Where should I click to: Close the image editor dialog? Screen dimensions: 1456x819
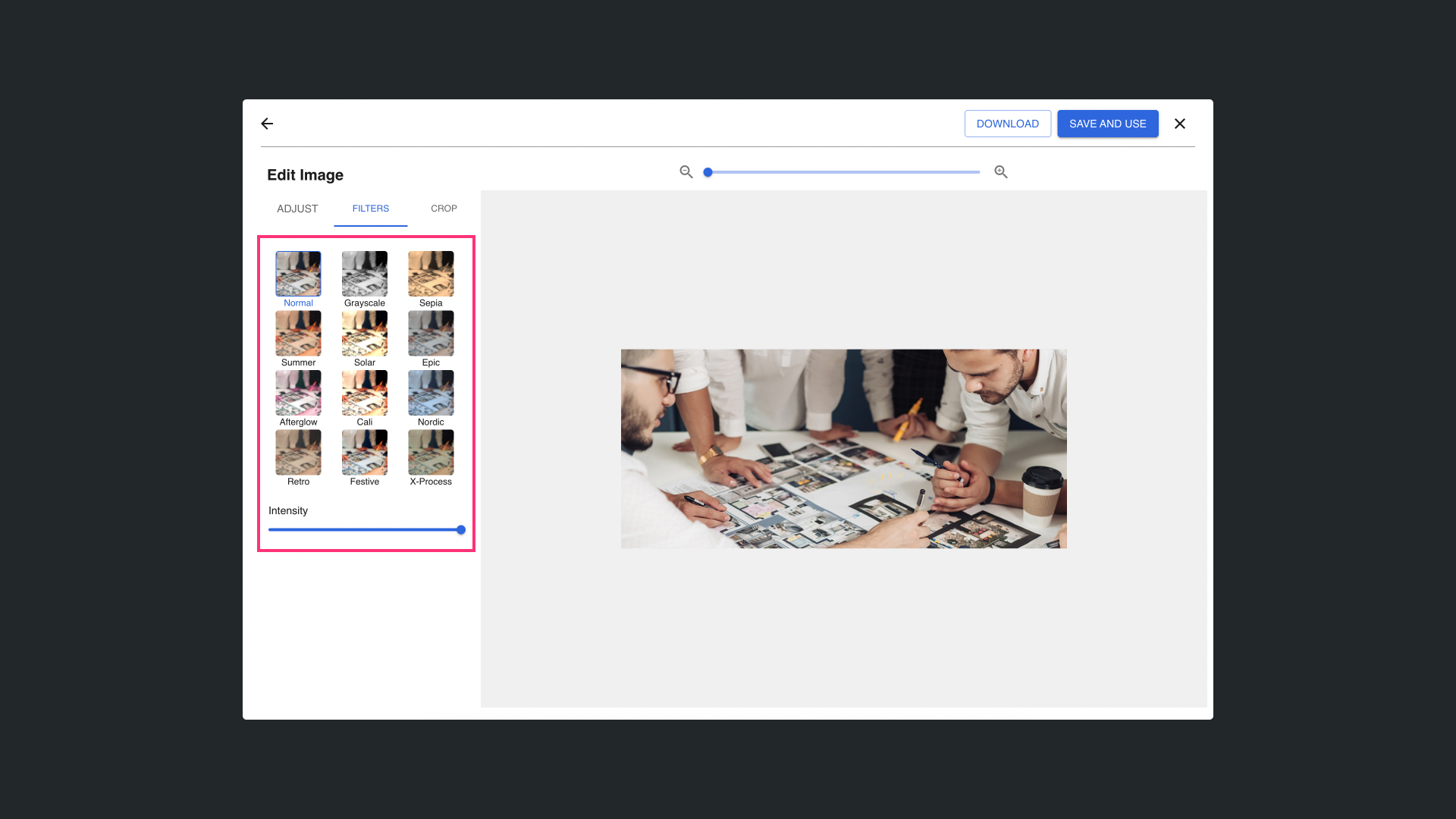point(1179,124)
